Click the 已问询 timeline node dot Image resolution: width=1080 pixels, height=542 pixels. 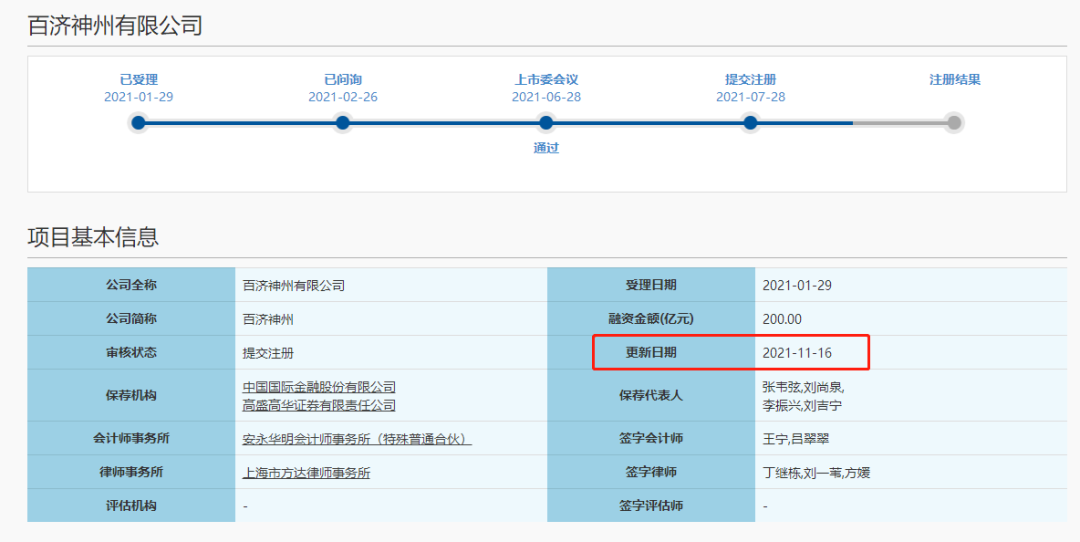(342, 123)
